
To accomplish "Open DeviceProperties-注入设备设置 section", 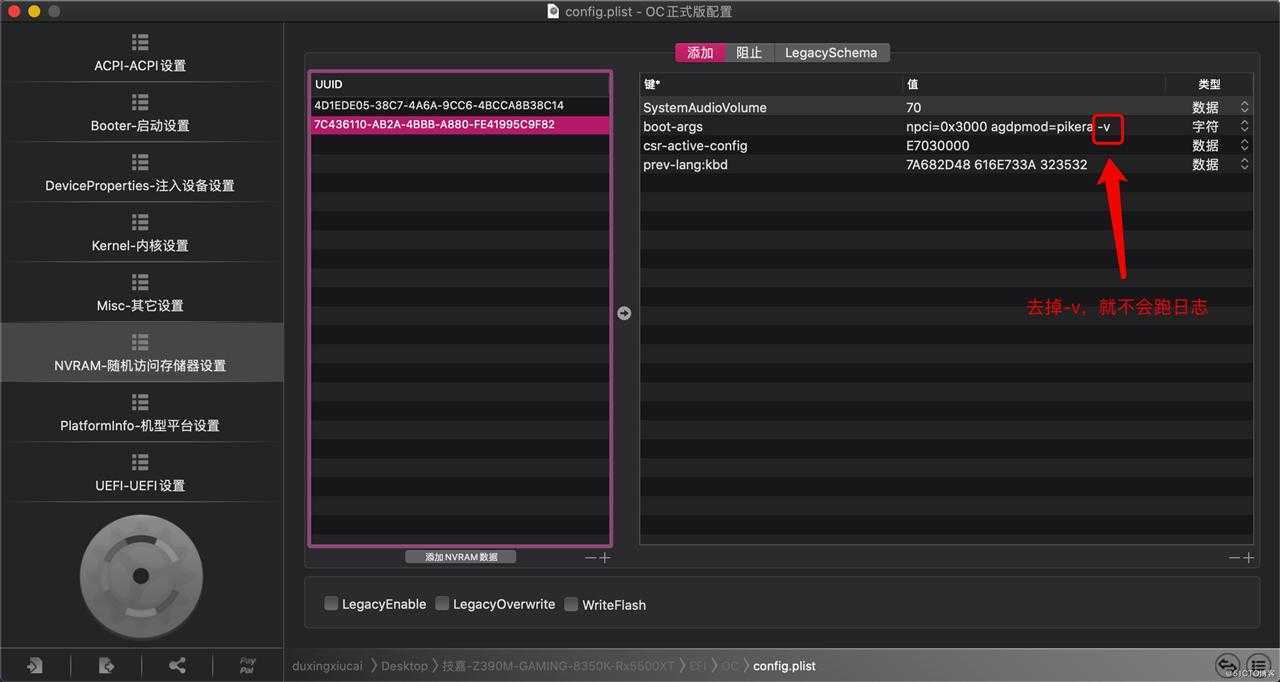I will point(140,173).
